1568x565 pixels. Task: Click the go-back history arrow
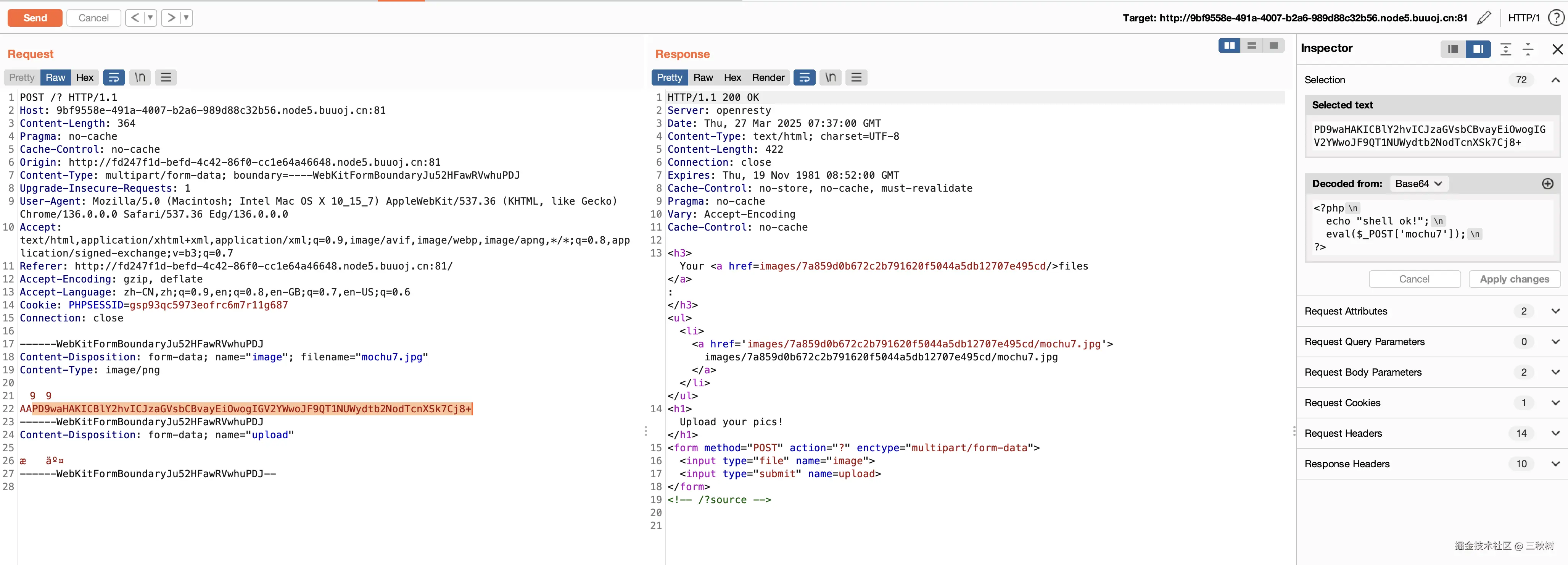coord(135,18)
